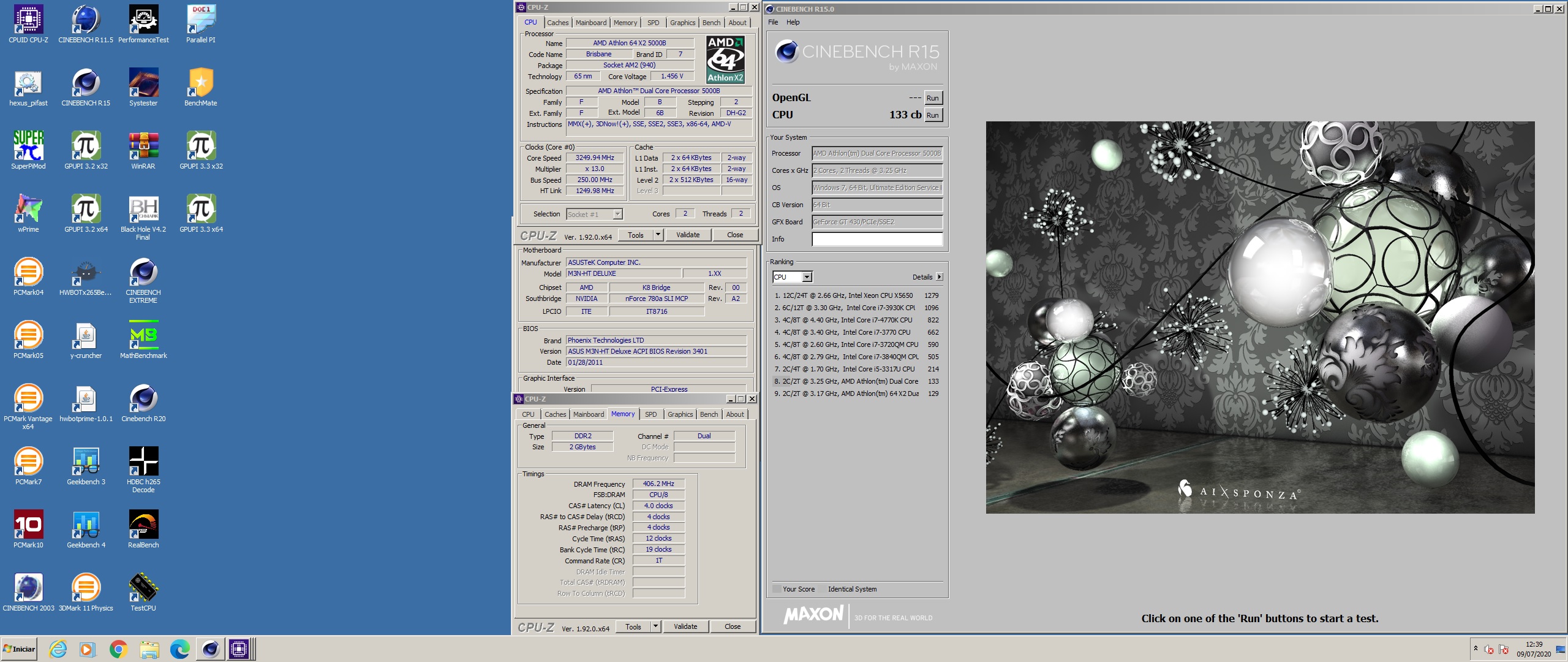Select ranking row Intel Core i5-3317U
Viewport: 1568px width, 662px height.
point(856,369)
